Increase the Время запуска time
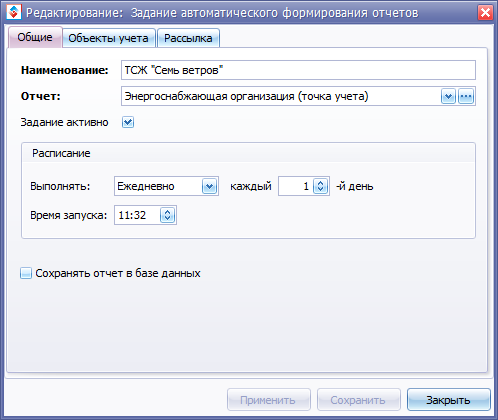 click(x=168, y=212)
